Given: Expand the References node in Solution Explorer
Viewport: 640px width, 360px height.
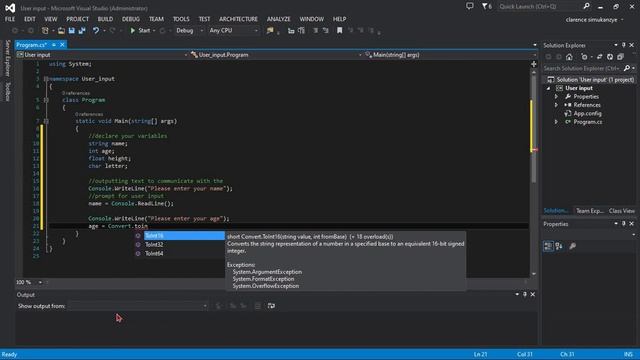Looking at the screenshot, I should tap(556, 105).
